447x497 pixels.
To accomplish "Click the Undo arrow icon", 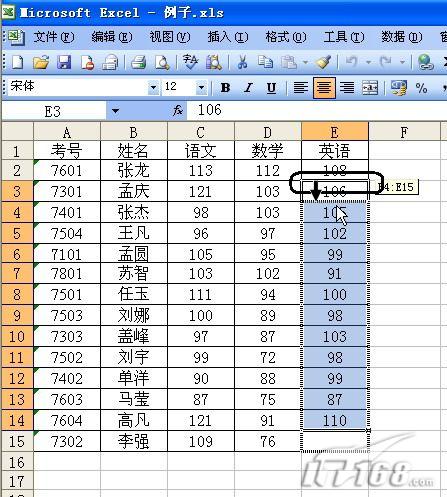I will (x=351, y=62).
